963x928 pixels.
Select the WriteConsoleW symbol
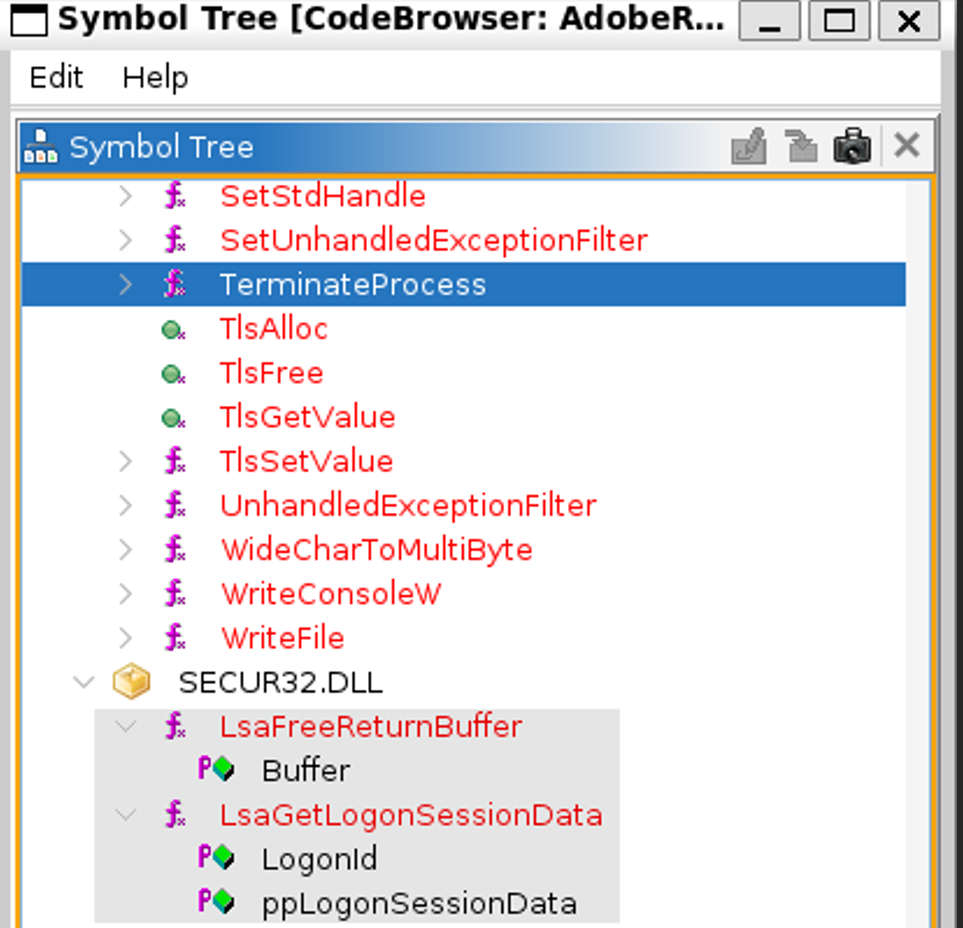(x=330, y=594)
